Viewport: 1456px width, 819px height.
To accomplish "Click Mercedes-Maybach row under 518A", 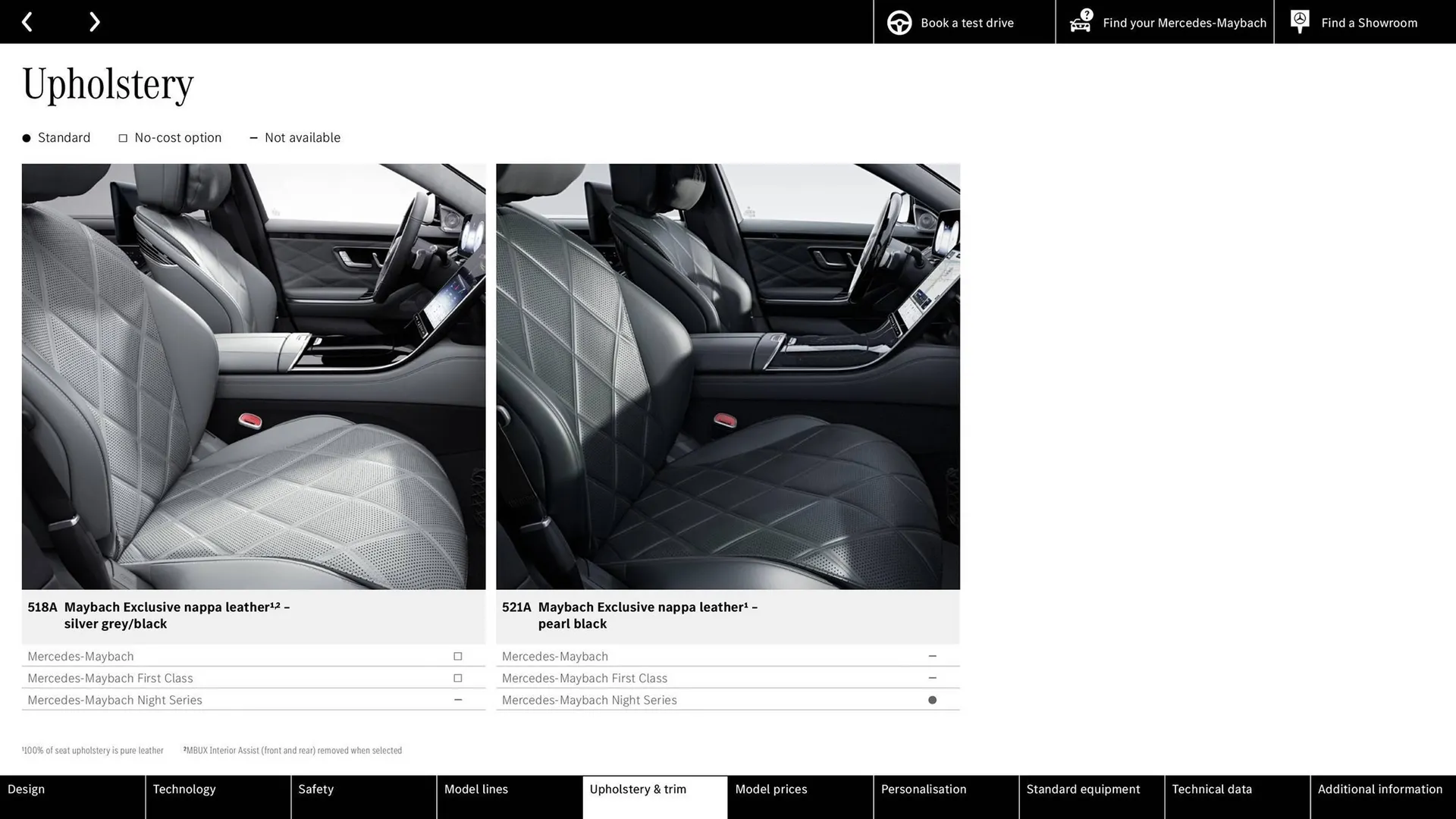I will coord(253,656).
